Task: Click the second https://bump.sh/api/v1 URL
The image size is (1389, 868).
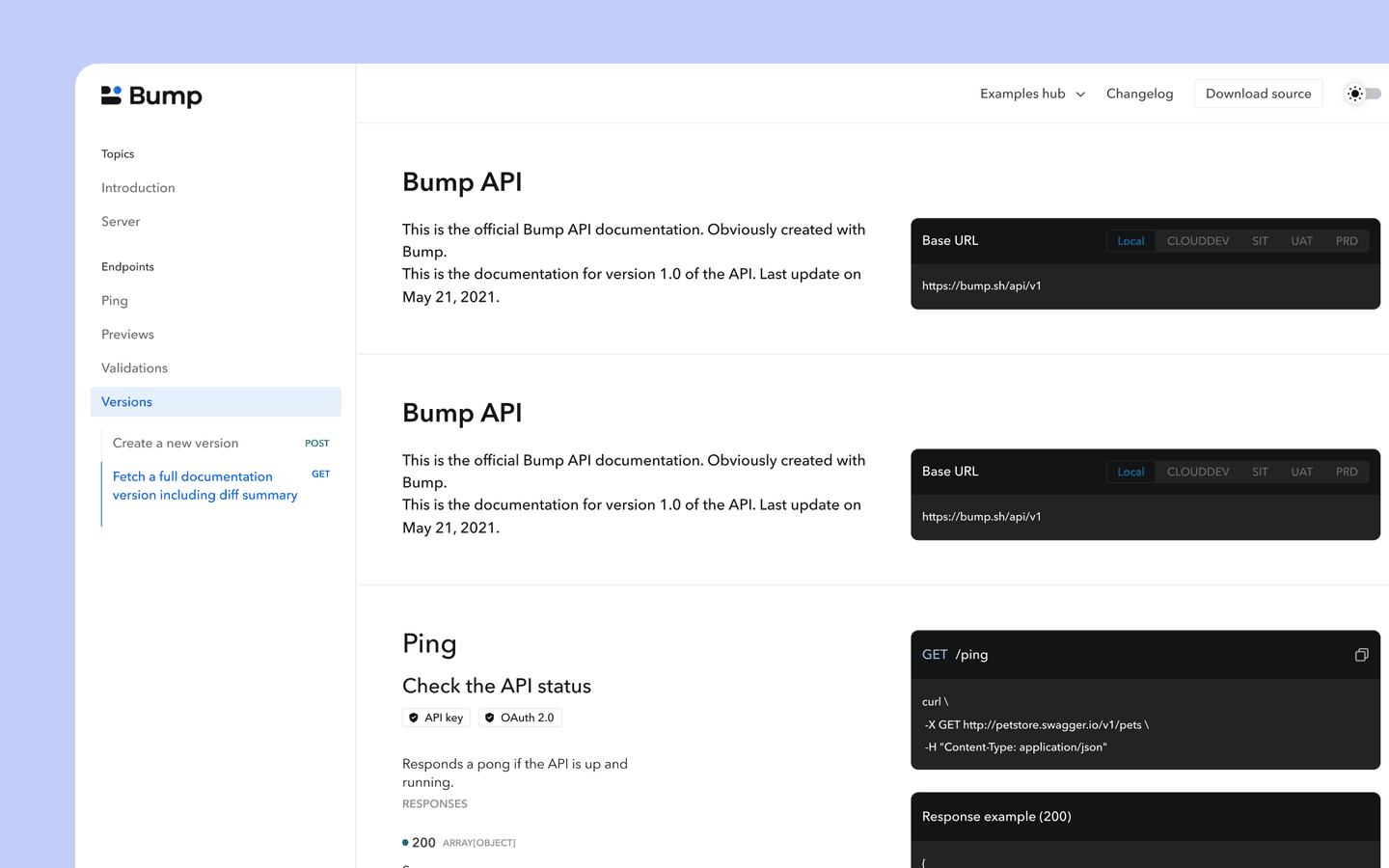Action: pos(981,517)
